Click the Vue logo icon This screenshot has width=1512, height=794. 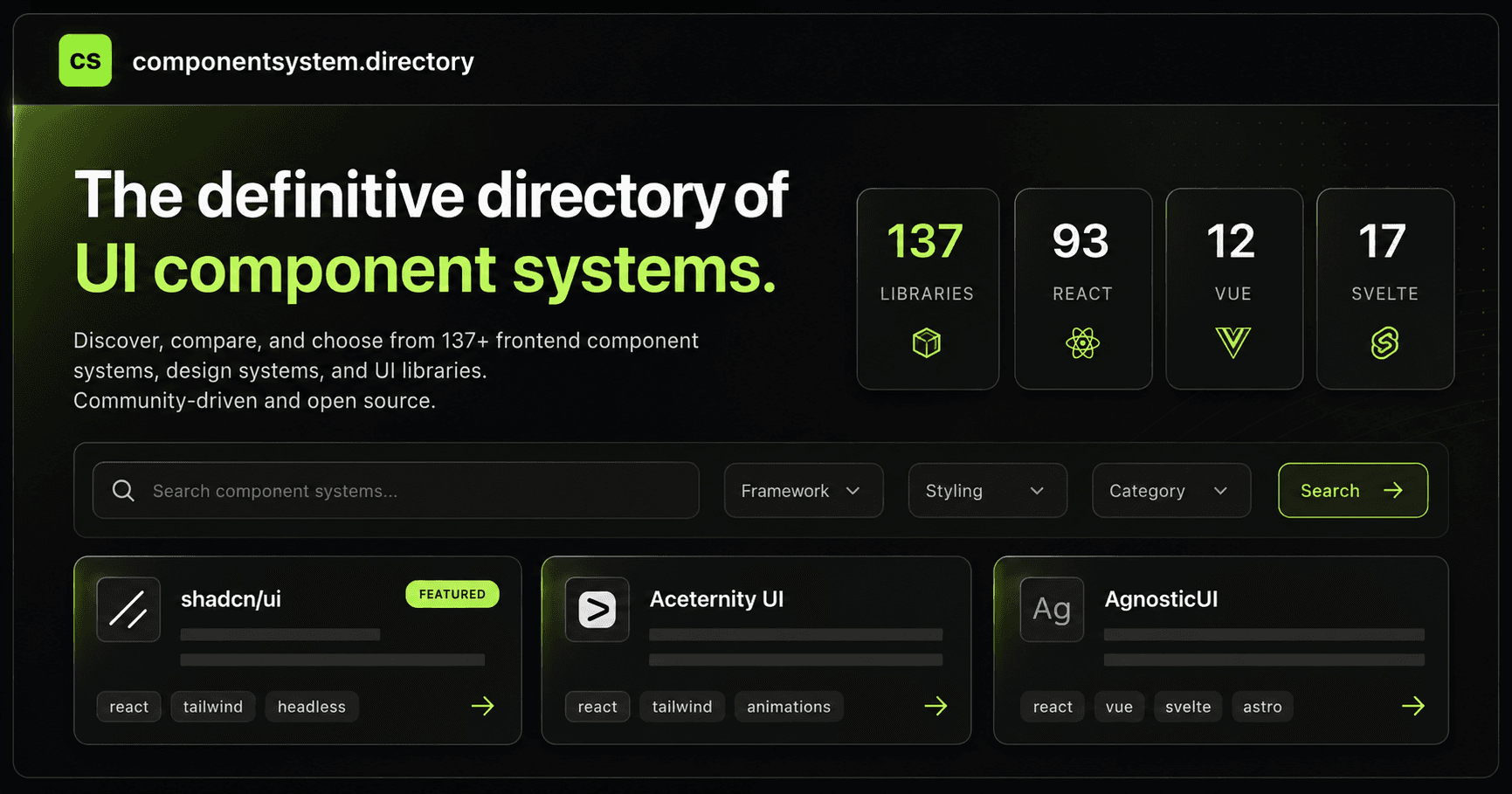point(1233,342)
